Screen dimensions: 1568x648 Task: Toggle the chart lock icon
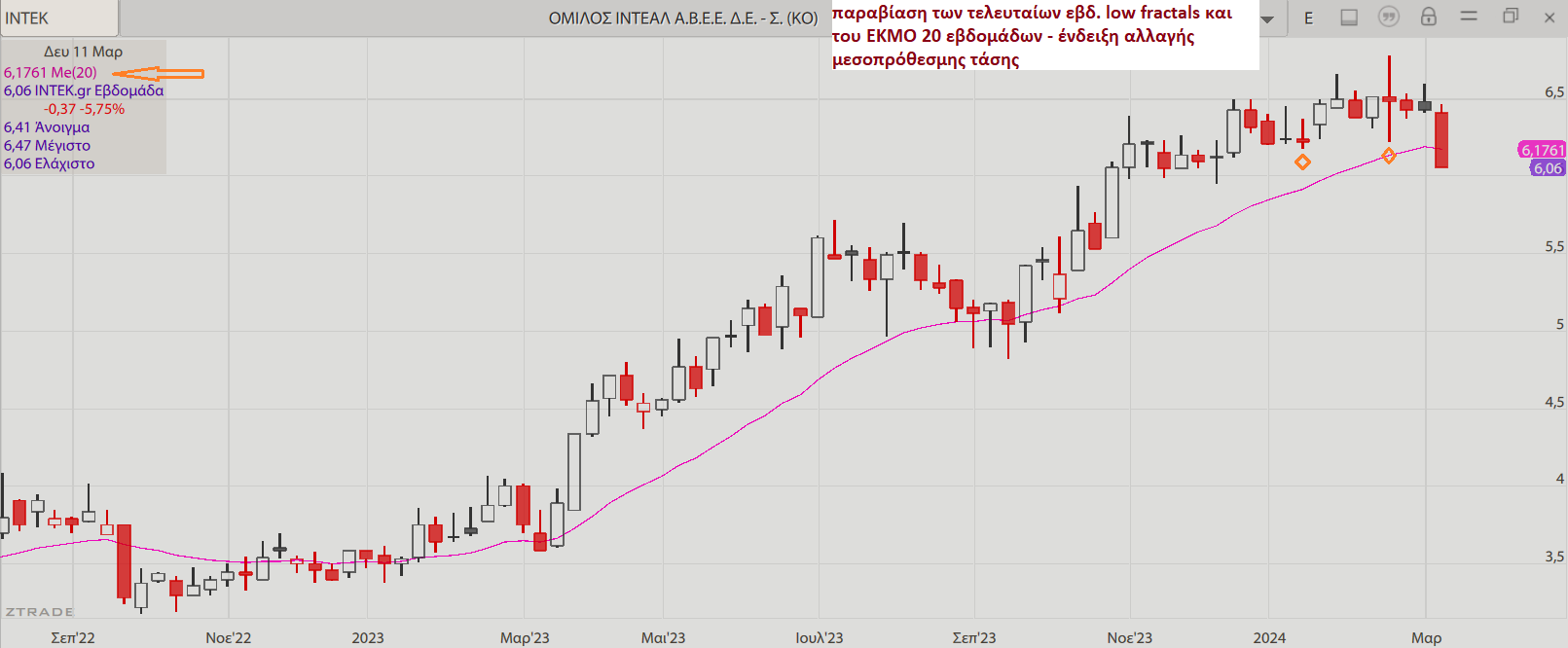click(1429, 17)
